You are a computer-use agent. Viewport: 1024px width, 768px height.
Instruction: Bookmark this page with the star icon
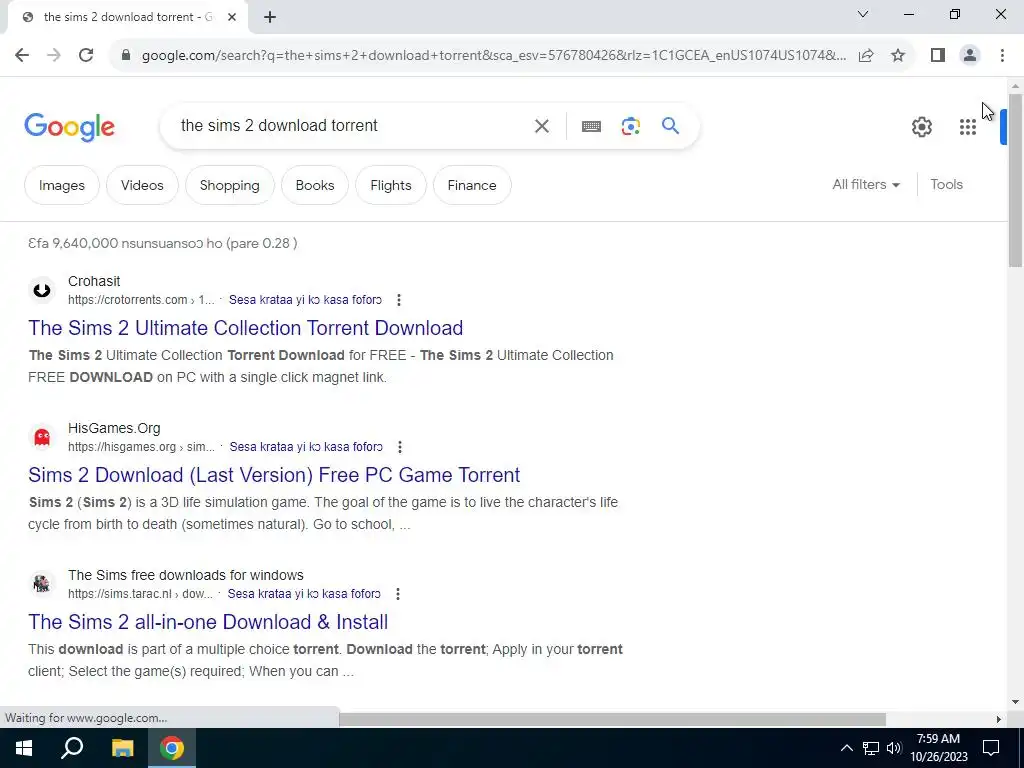point(898,56)
